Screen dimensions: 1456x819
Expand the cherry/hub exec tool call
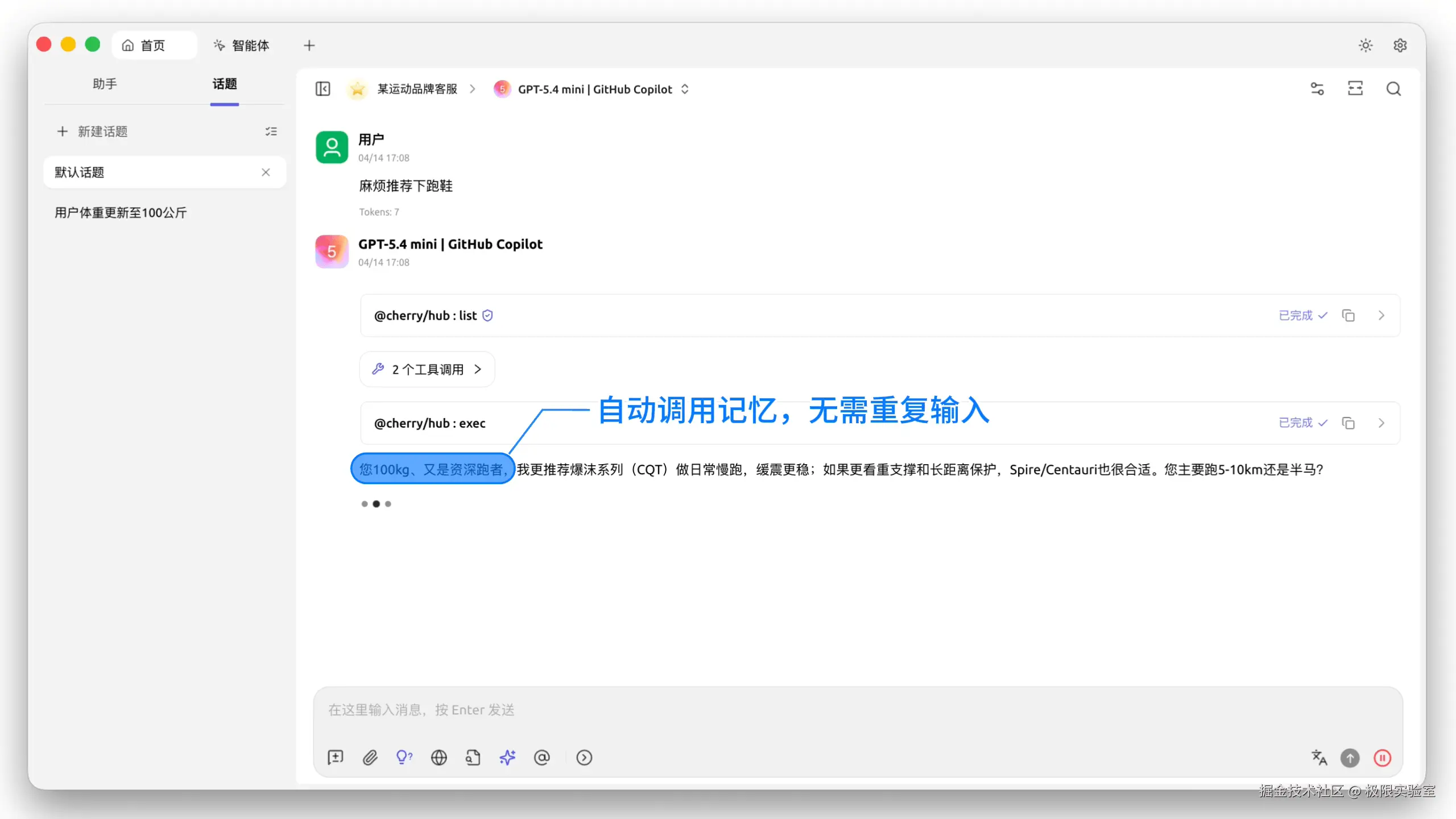click(1381, 423)
